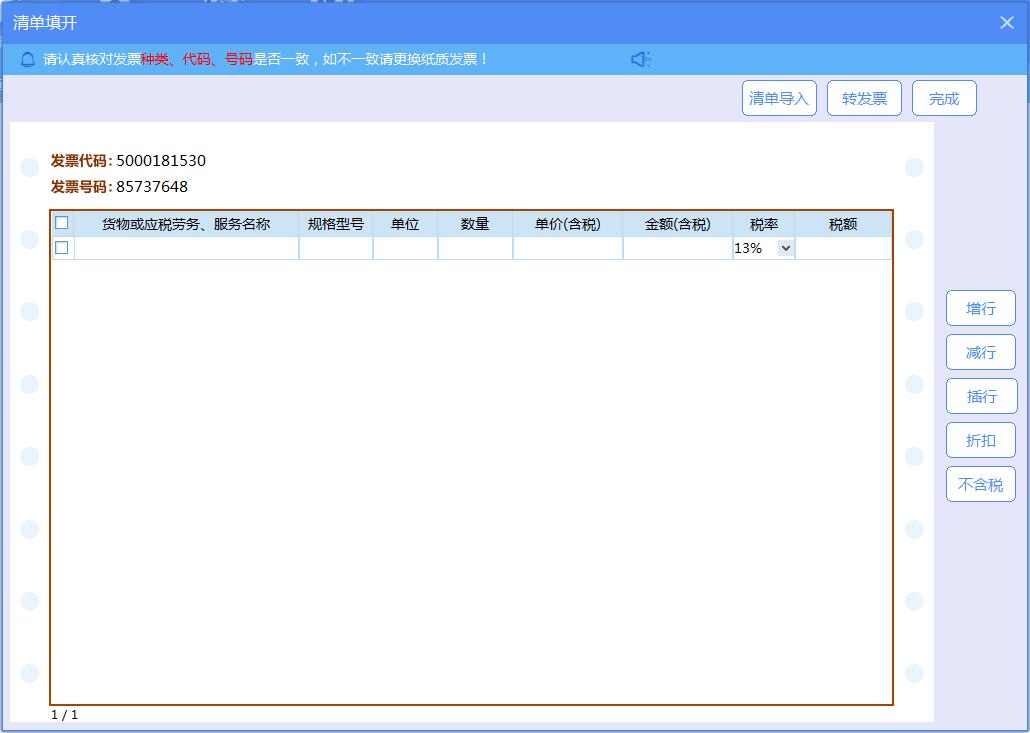Open the 13% tax rate dropdown
1030x733 pixels.
784,248
